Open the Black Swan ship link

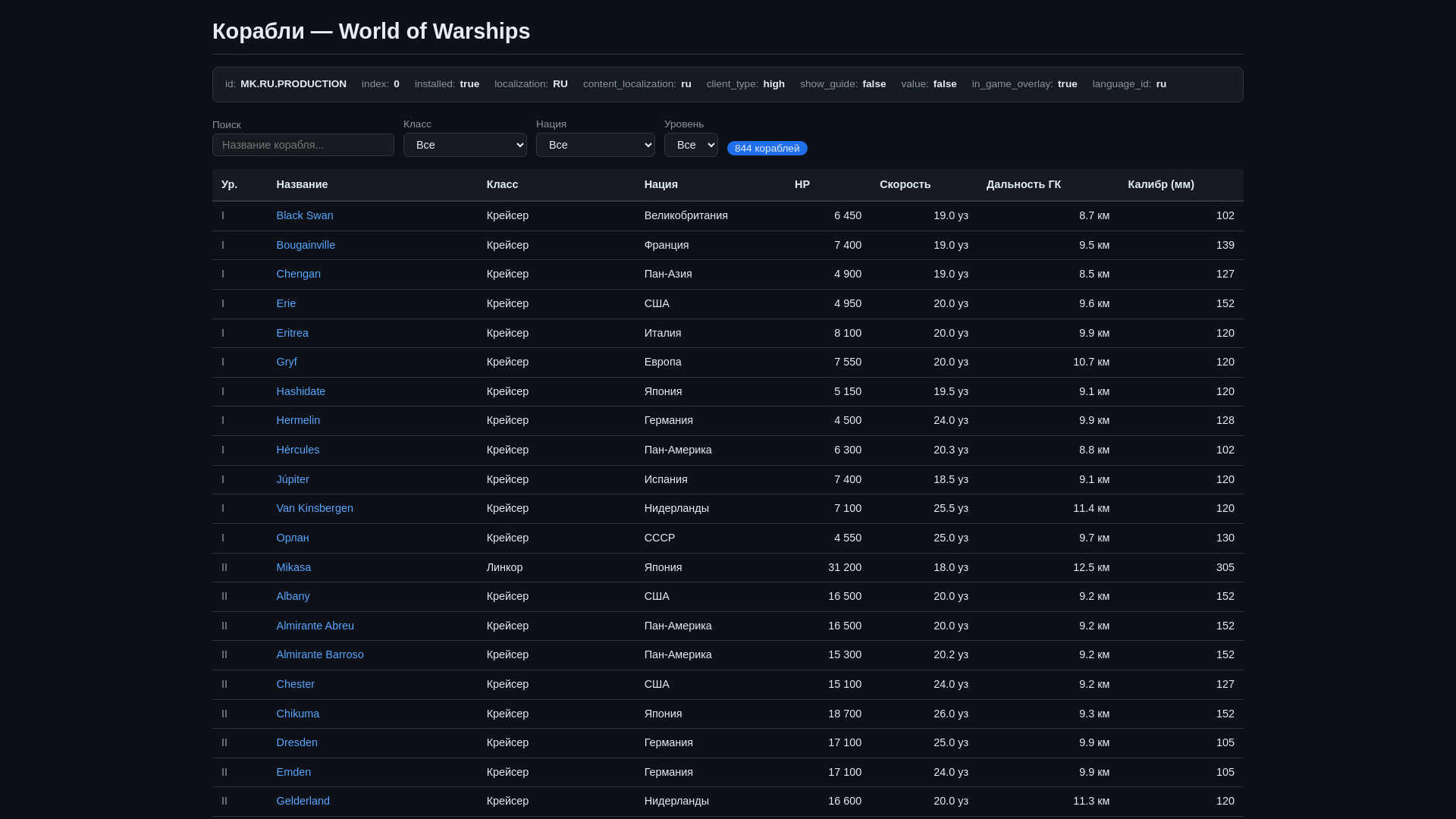click(305, 215)
